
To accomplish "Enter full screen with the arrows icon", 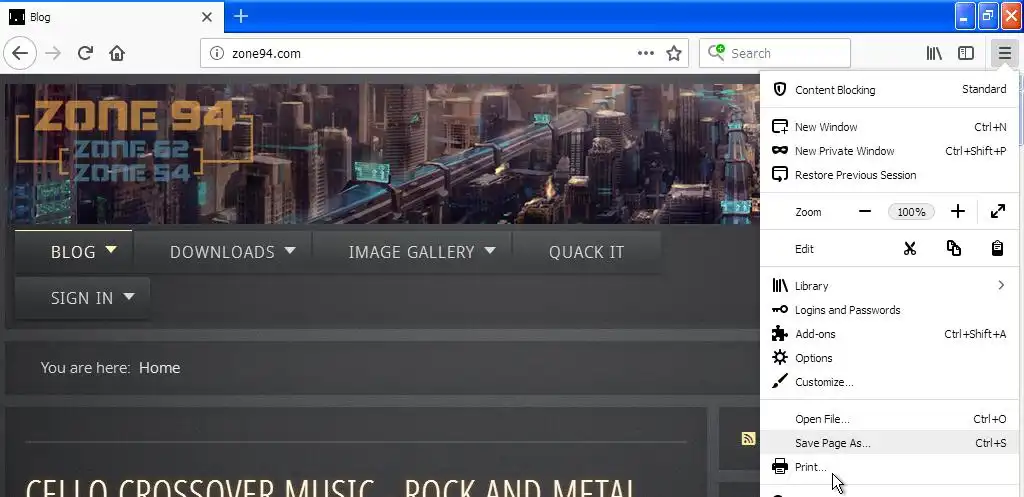I will 998,212.
